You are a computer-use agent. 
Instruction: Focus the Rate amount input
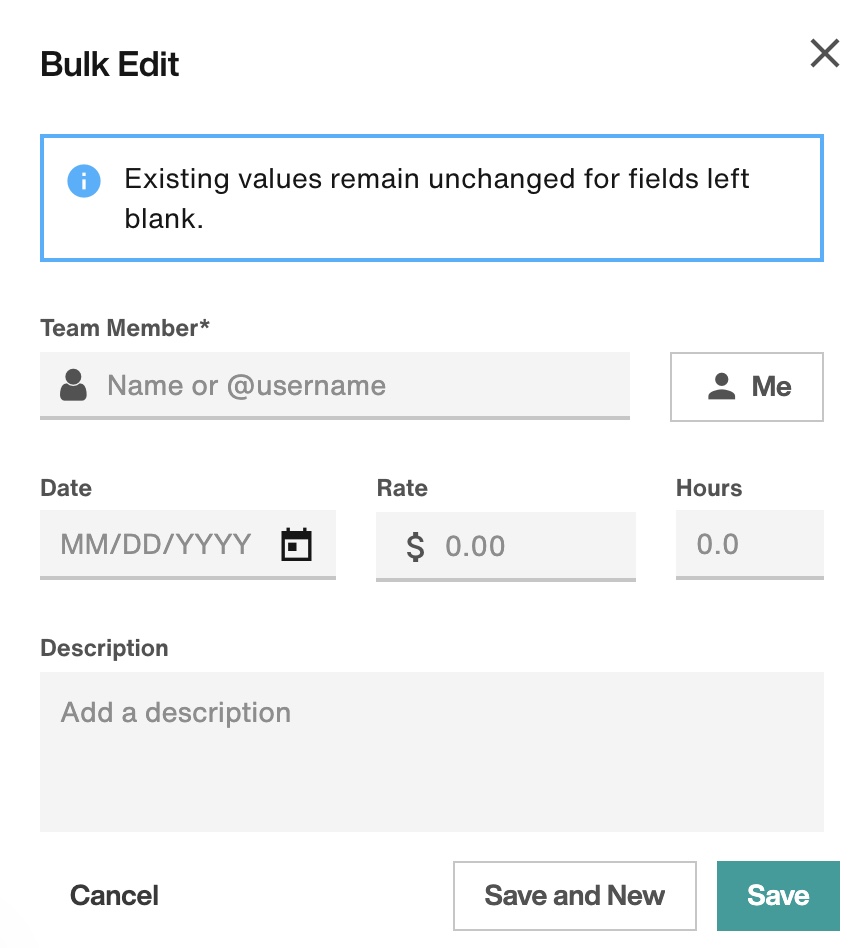tap(530, 546)
